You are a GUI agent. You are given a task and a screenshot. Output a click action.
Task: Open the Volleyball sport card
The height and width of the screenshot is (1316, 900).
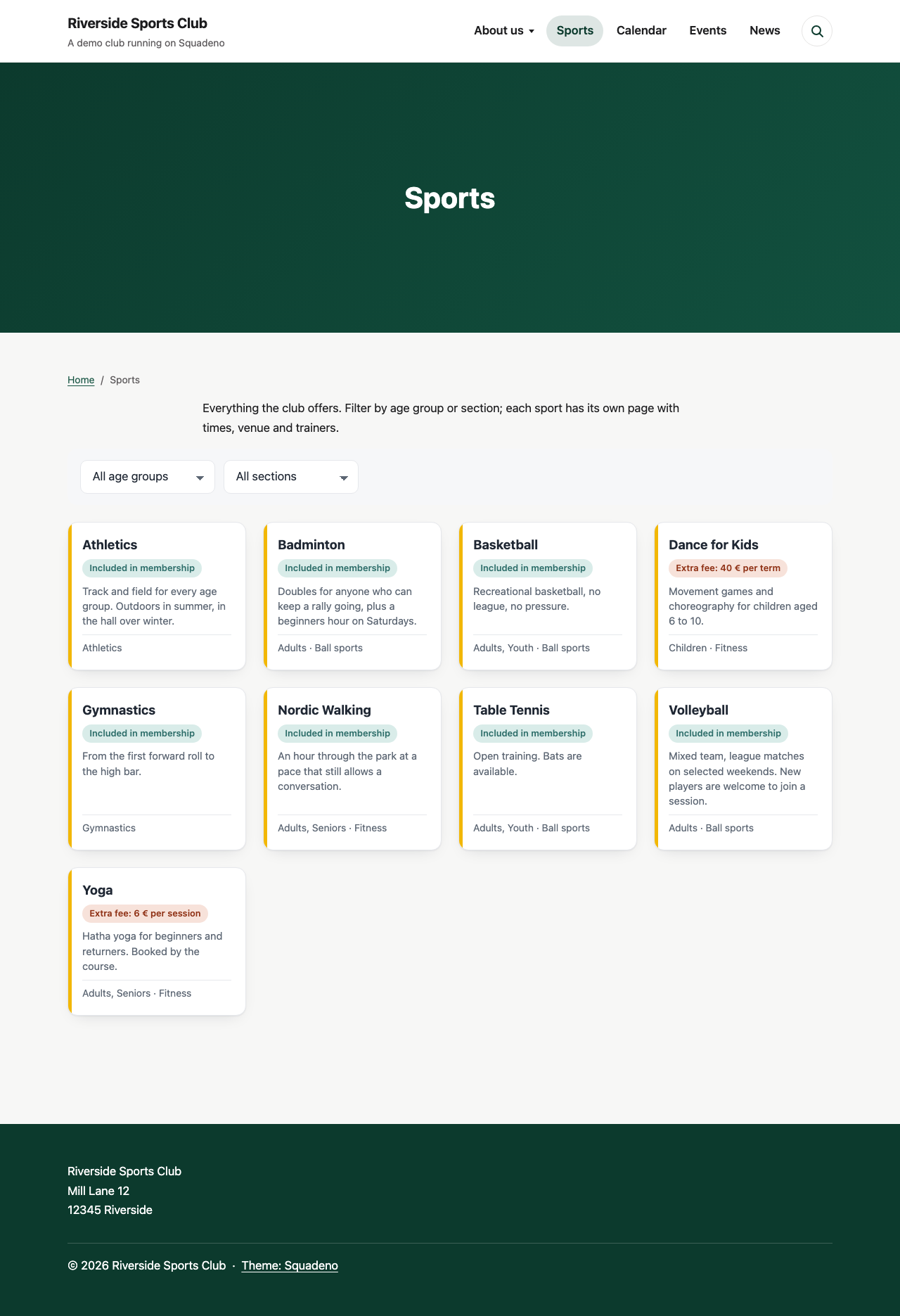click(x=743, y=769)
